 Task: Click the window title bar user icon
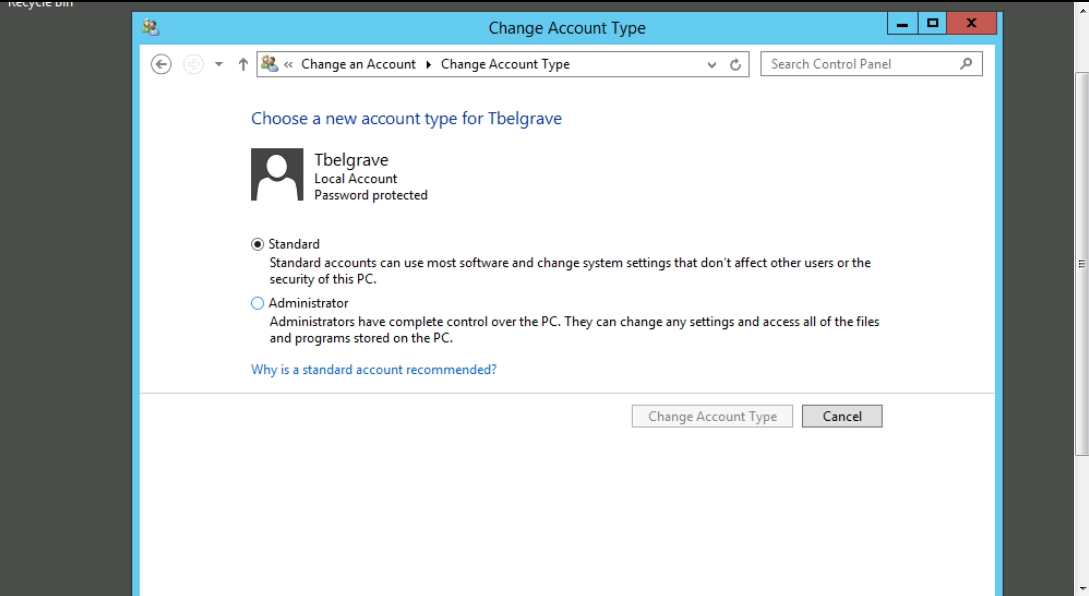151,28
